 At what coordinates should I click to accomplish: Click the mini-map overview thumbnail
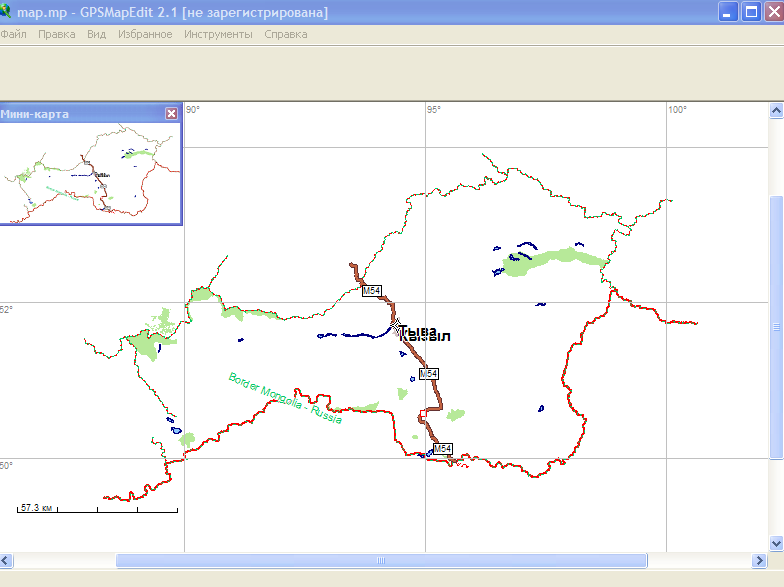[90, 172]
